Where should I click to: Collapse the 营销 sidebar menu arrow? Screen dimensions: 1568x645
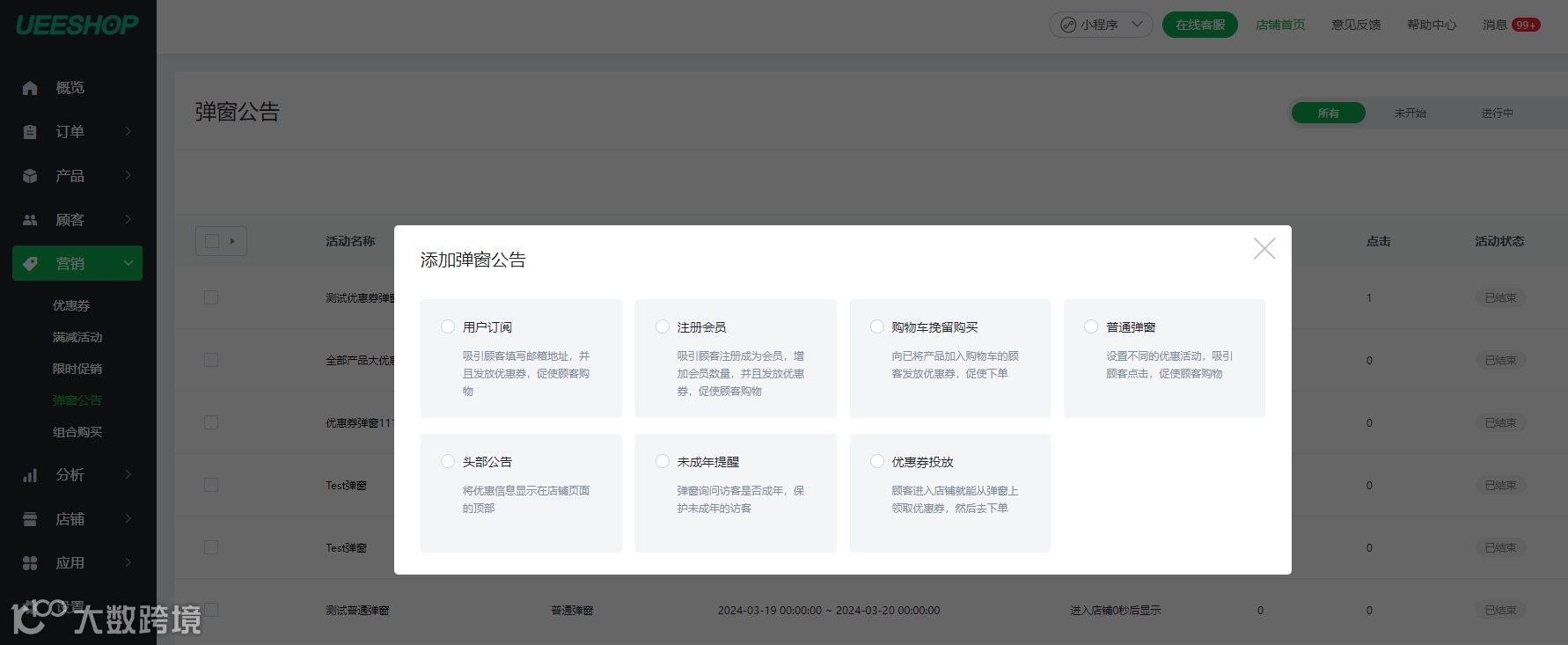coord(128,263)
